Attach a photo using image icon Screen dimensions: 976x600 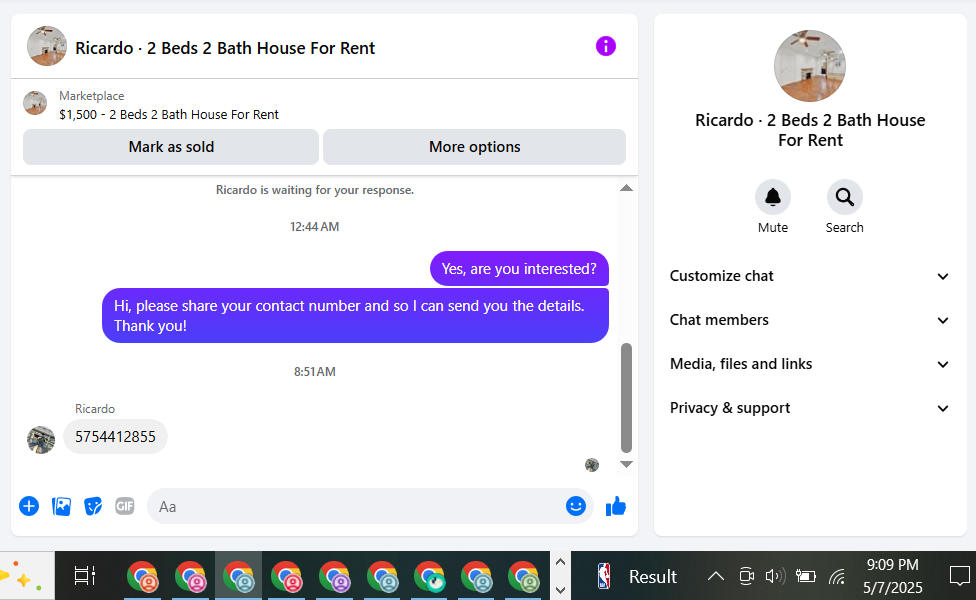tap(61, 506)
